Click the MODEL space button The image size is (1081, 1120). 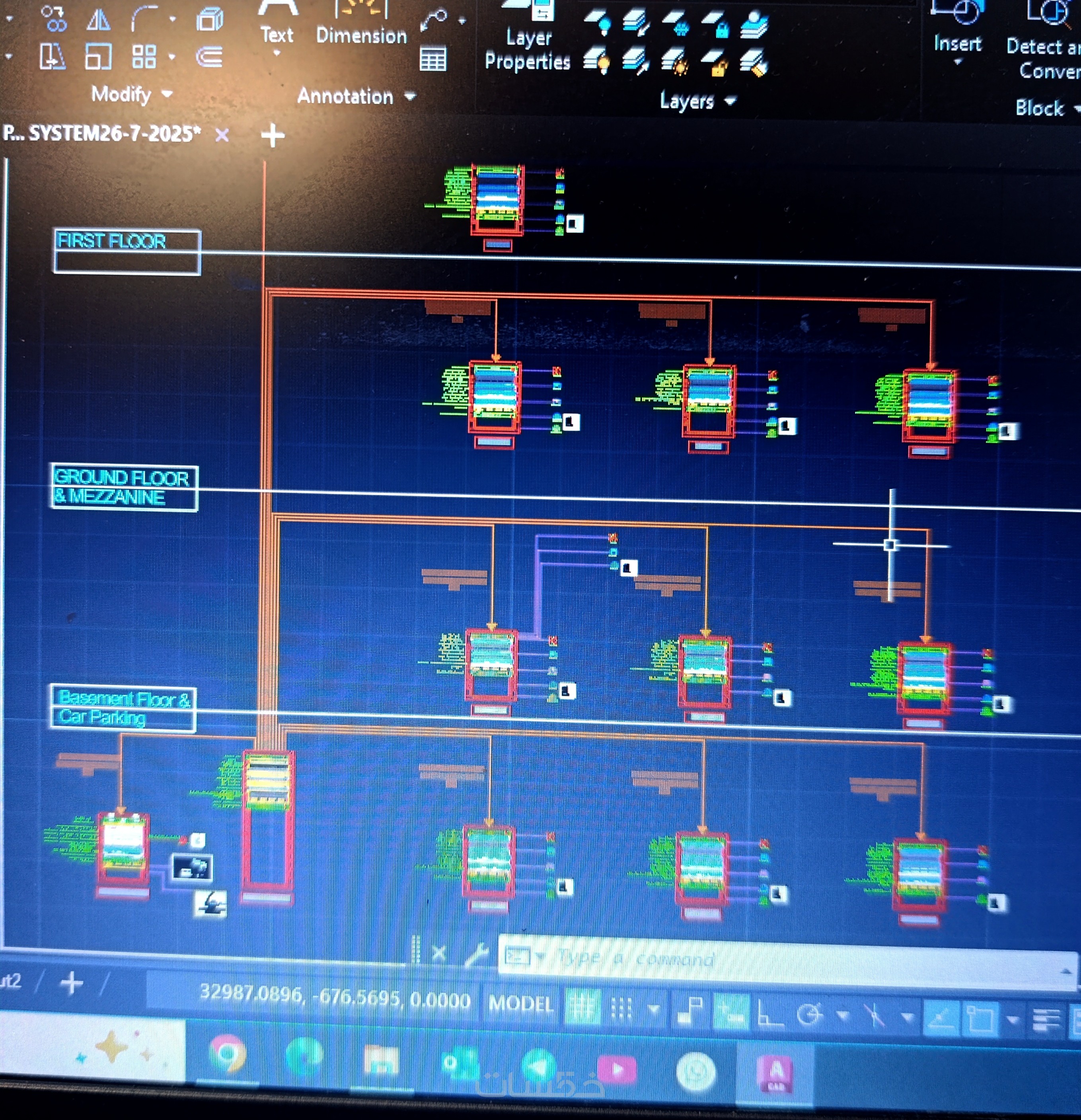tap(520, 1004)
